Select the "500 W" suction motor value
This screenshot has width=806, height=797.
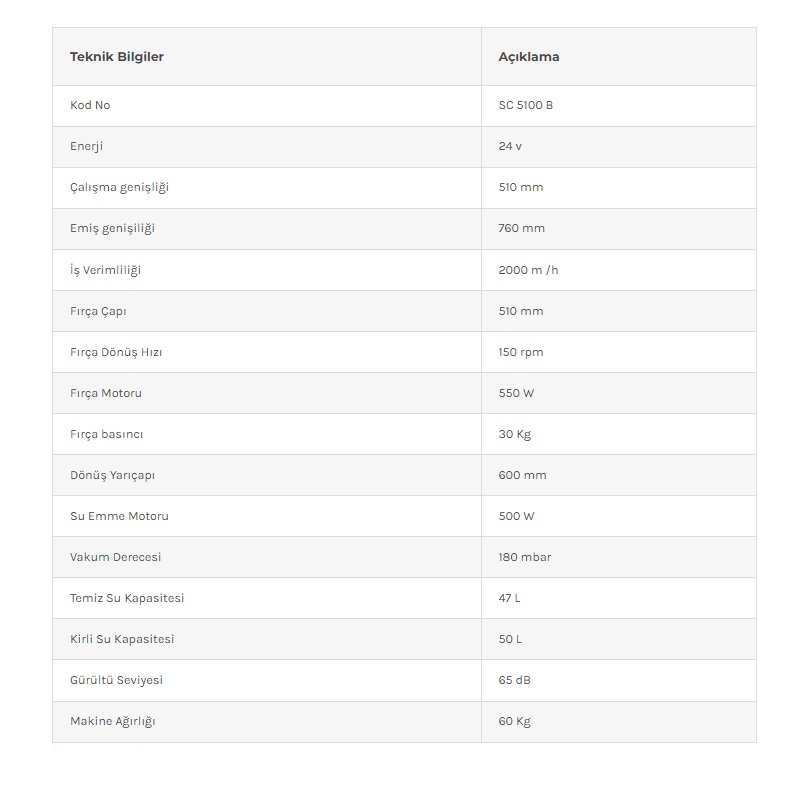(x=516, y=516)
